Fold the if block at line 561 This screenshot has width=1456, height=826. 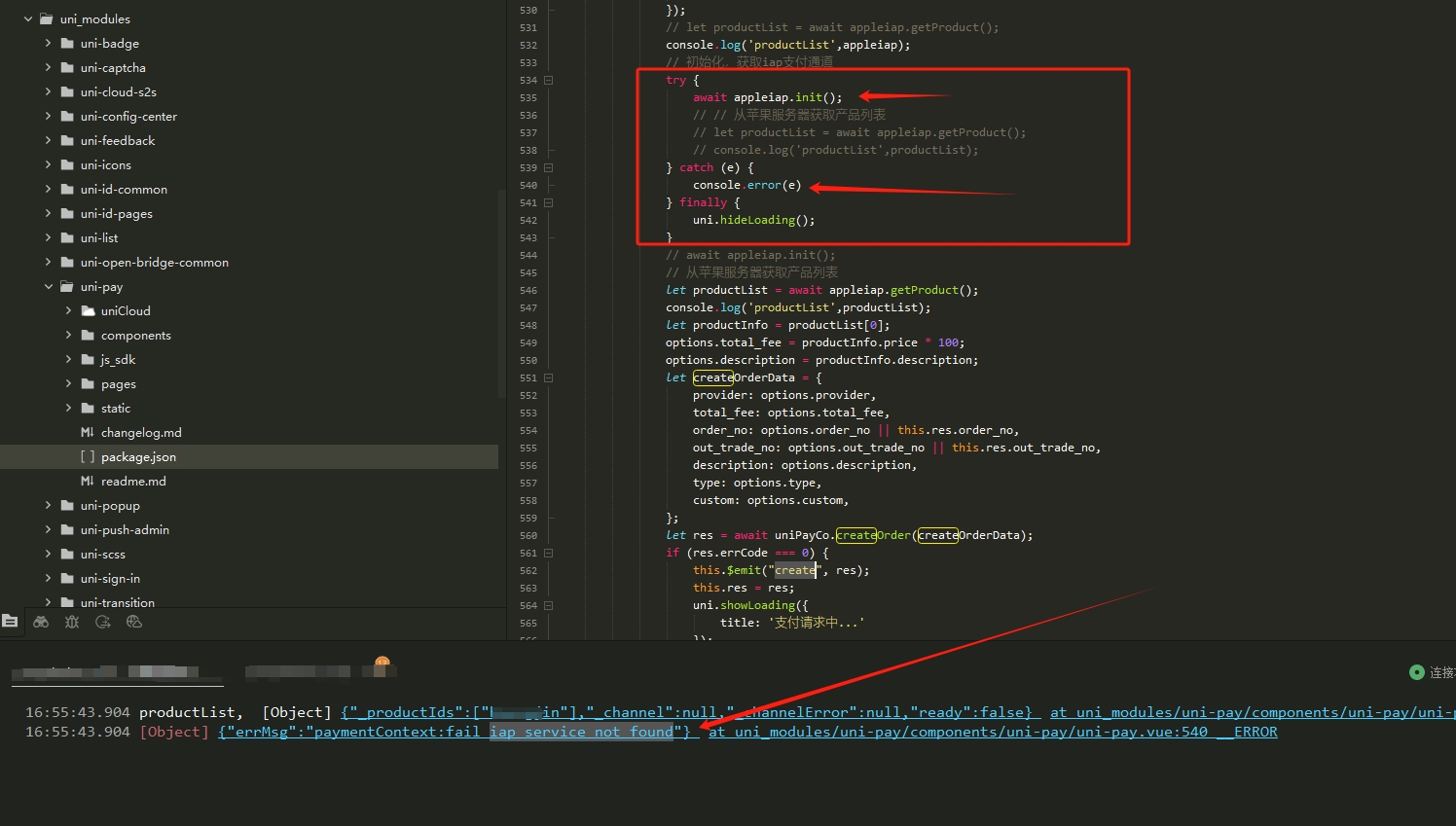pos(548,553)
